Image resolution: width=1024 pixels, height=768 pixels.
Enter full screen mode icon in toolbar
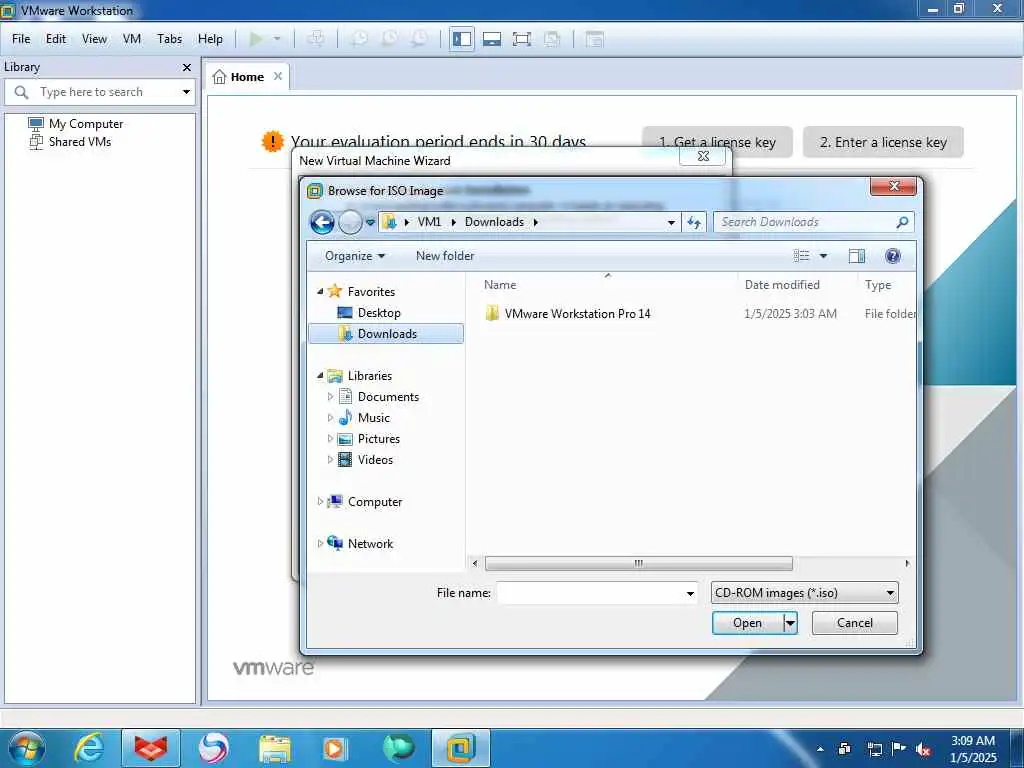(522, 39)
